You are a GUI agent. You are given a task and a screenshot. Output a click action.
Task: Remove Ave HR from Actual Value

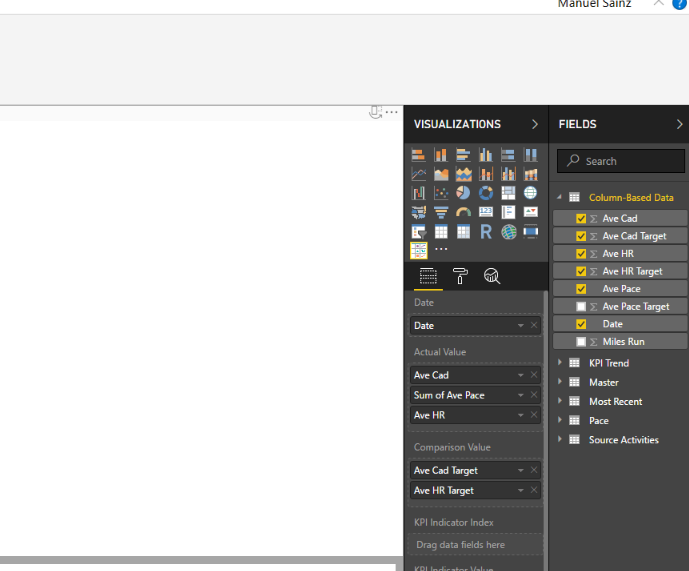tap(534, 415)
